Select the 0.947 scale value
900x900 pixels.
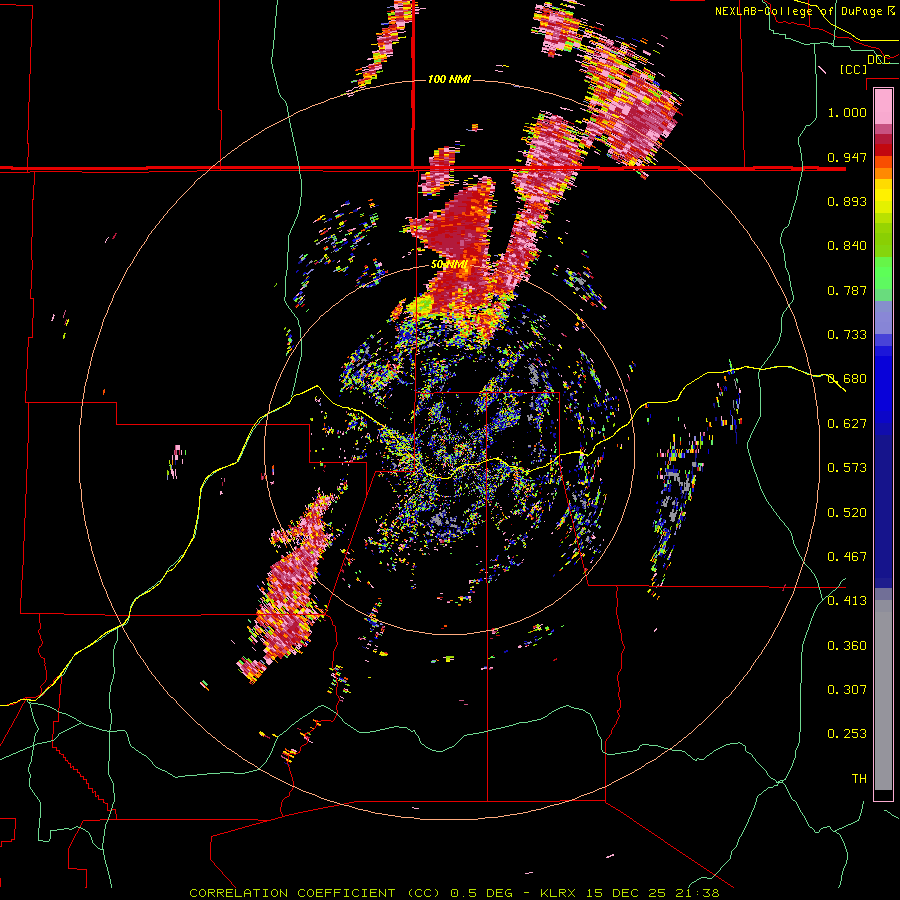click(847, 157)
